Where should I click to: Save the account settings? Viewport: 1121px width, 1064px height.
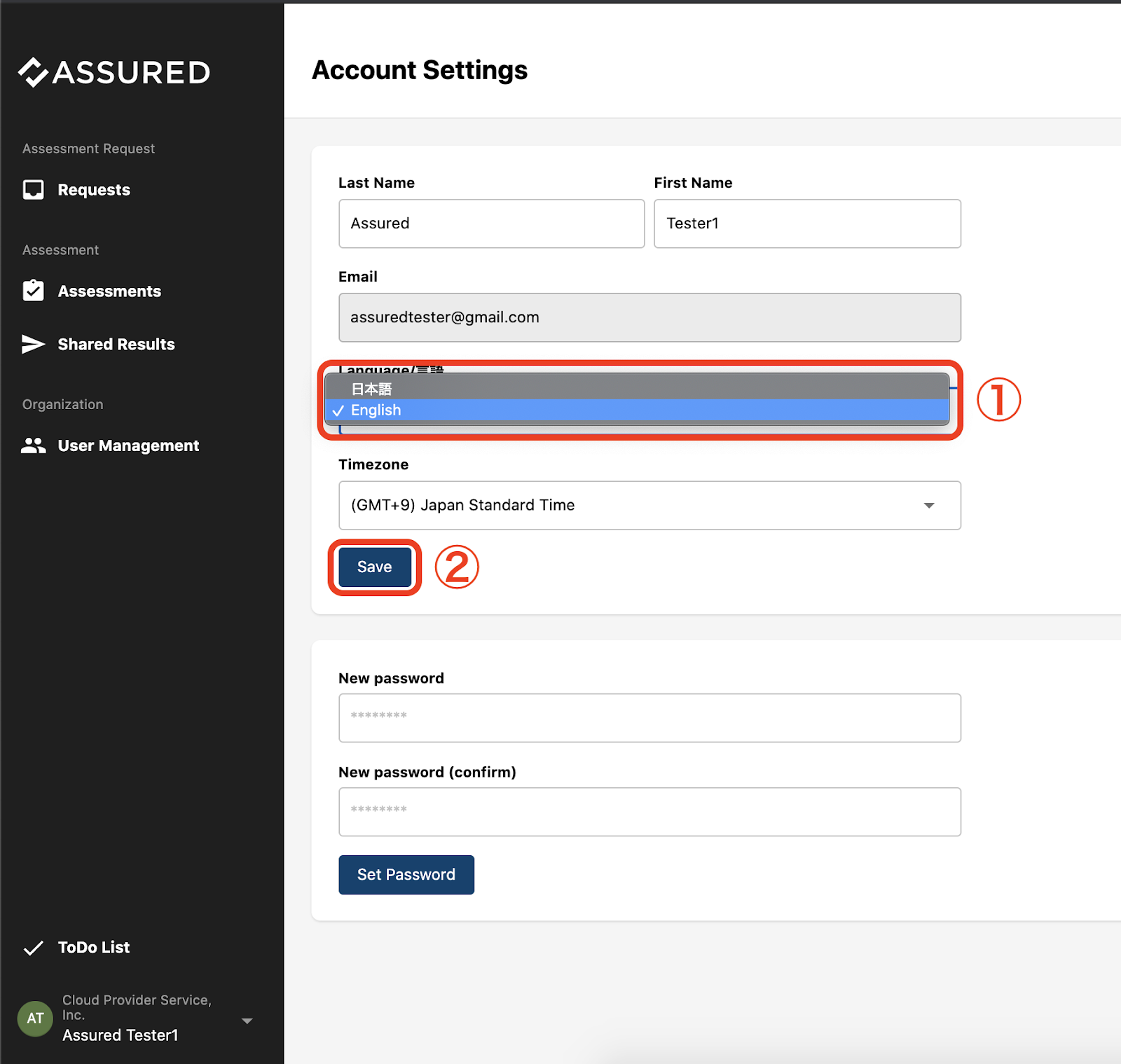click(375, 567)
